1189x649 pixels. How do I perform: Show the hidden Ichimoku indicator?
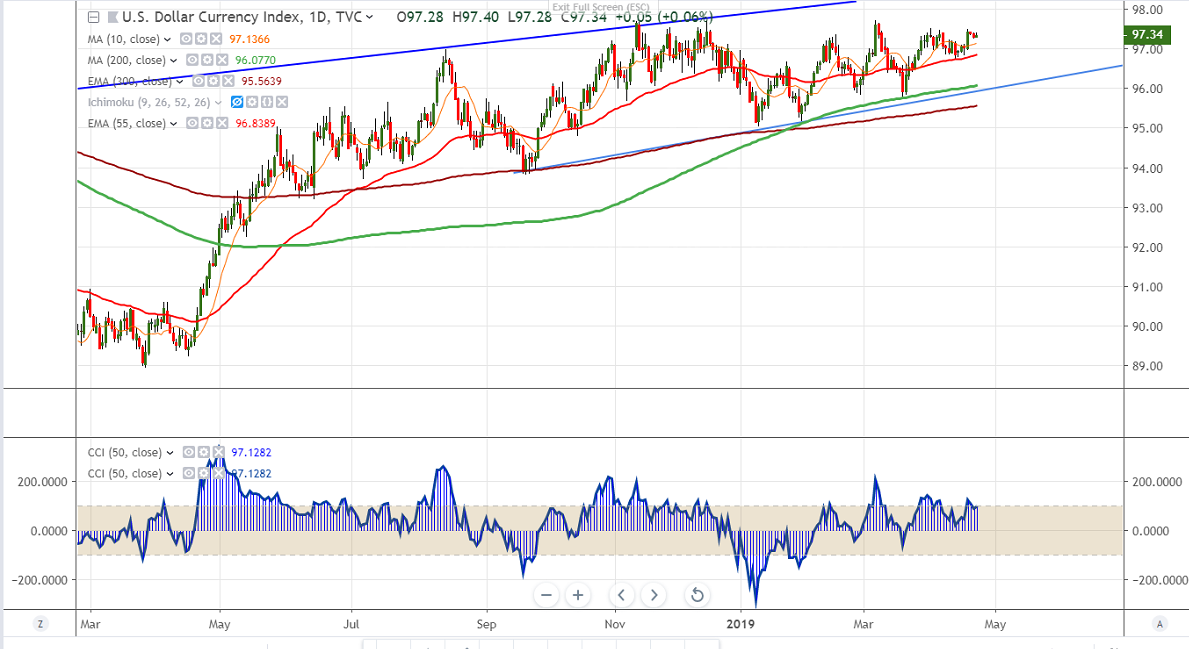(237, 102)
